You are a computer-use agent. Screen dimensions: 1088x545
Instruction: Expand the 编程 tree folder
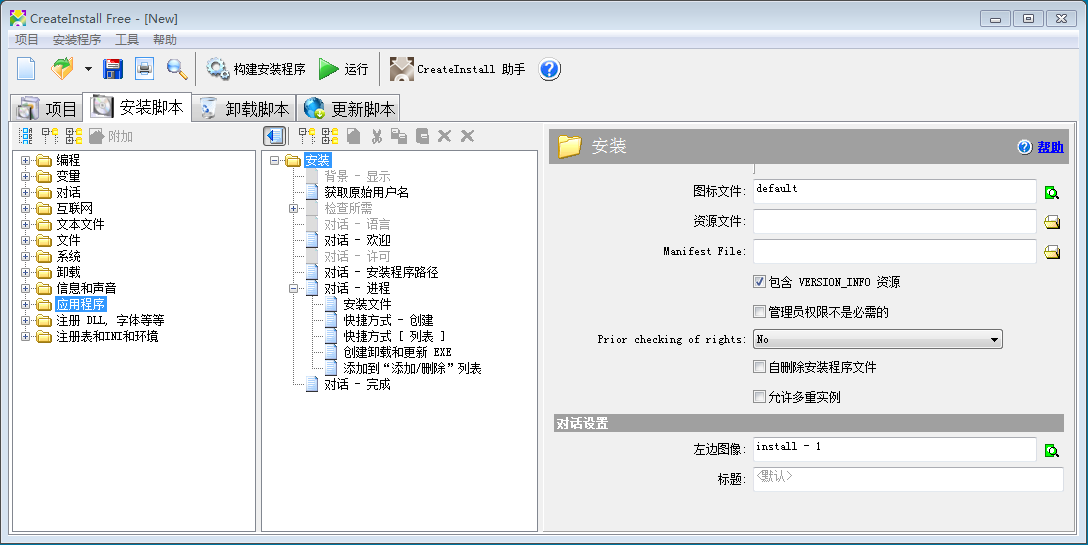coord(26,160)
